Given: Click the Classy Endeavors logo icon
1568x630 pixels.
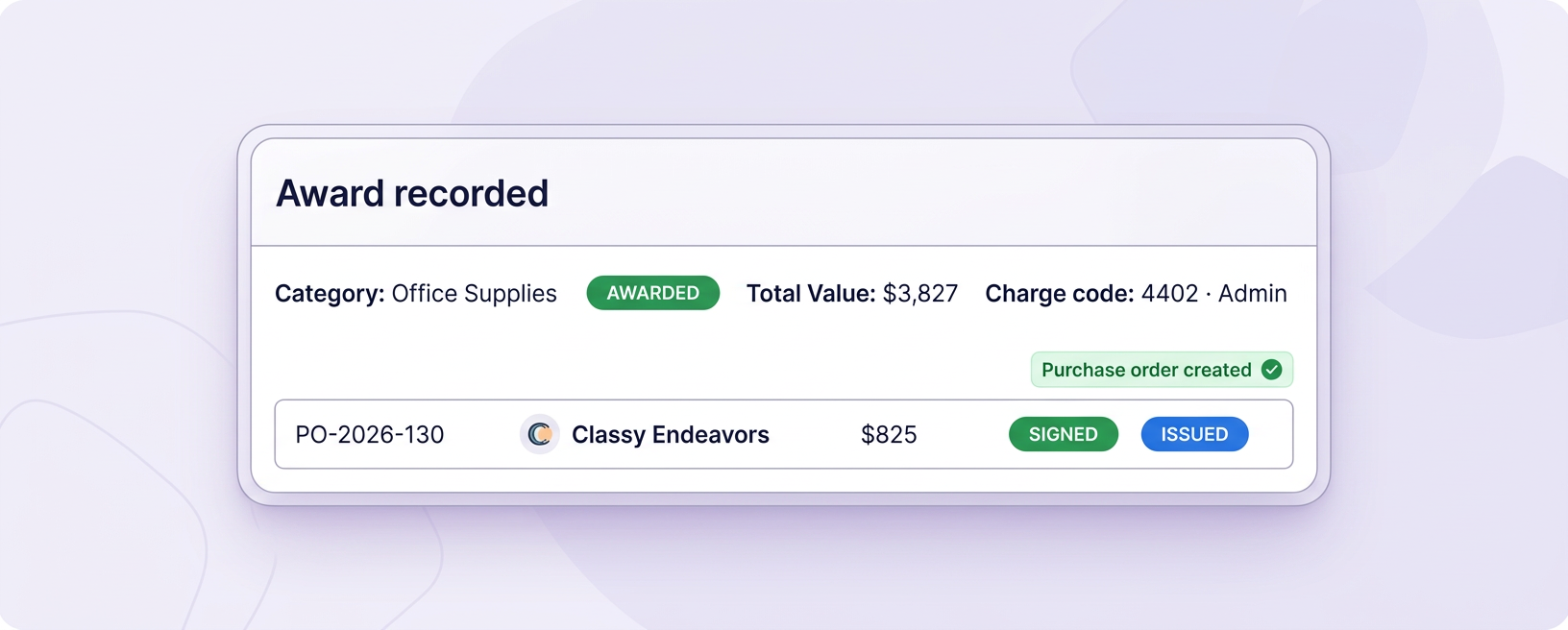Looking at the screenshot, I should [x=540, y=434].
